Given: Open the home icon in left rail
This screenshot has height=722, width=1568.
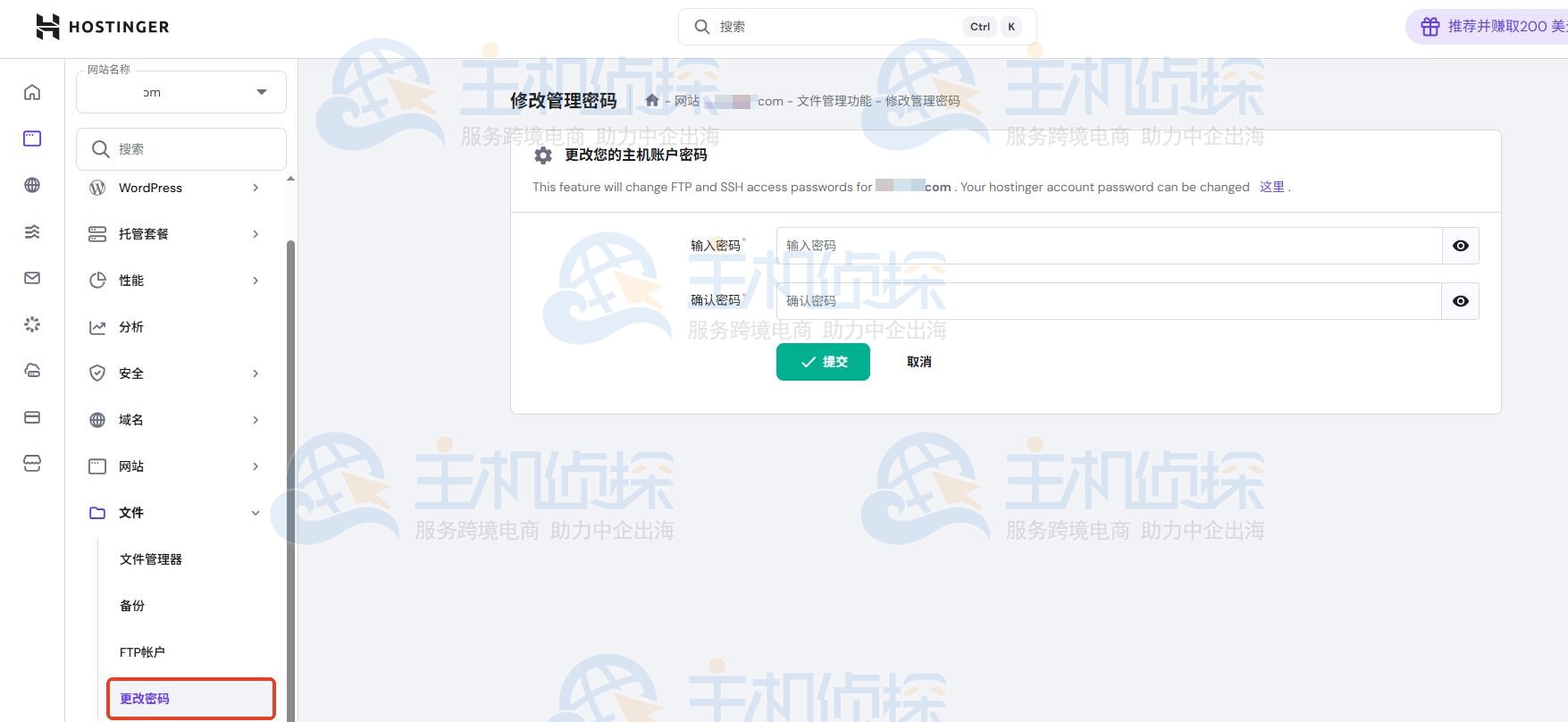Looking at the screenshot, I should 32,92.
